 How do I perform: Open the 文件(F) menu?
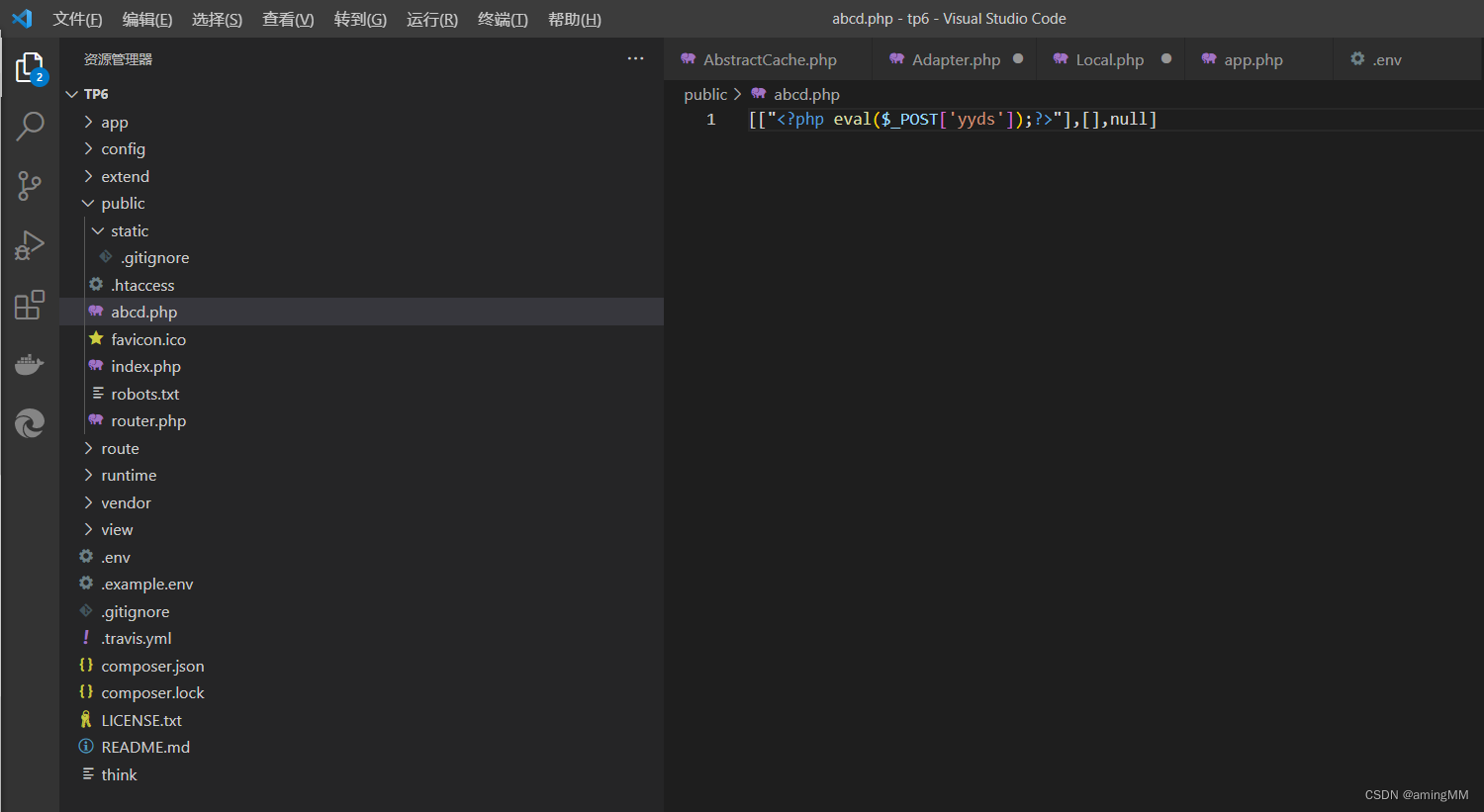tap(77, 19)
